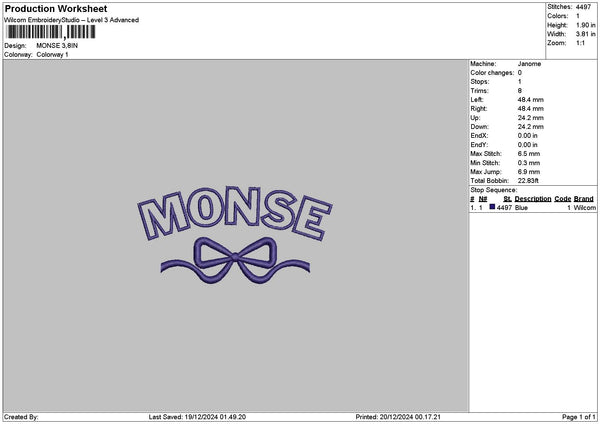Click the Last Saved date 19/12/2024

(201, 417)
